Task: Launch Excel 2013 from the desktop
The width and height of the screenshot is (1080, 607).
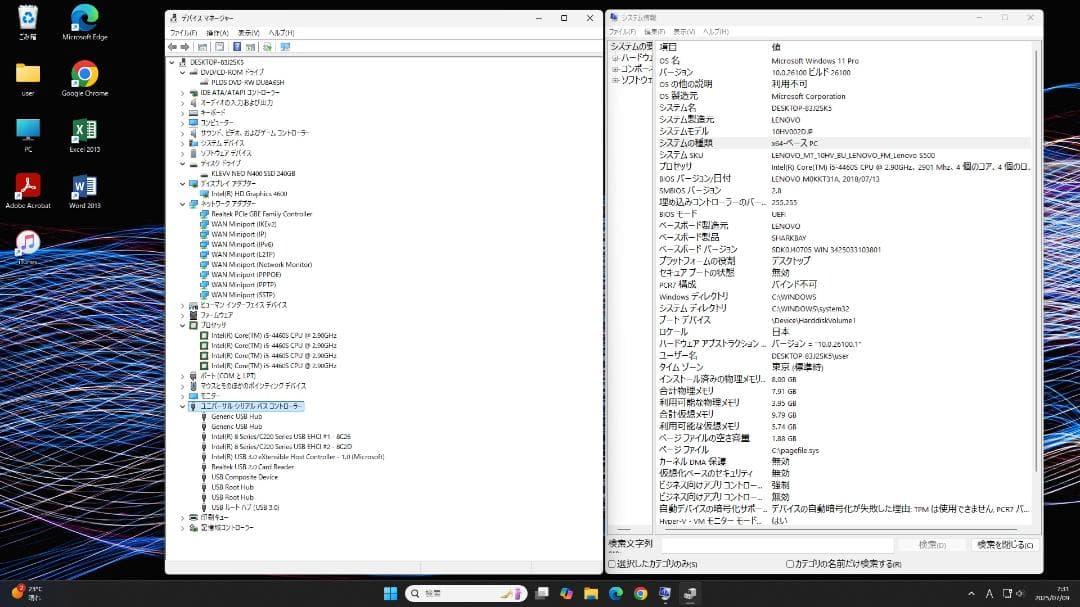Action: tap(83, 133)
